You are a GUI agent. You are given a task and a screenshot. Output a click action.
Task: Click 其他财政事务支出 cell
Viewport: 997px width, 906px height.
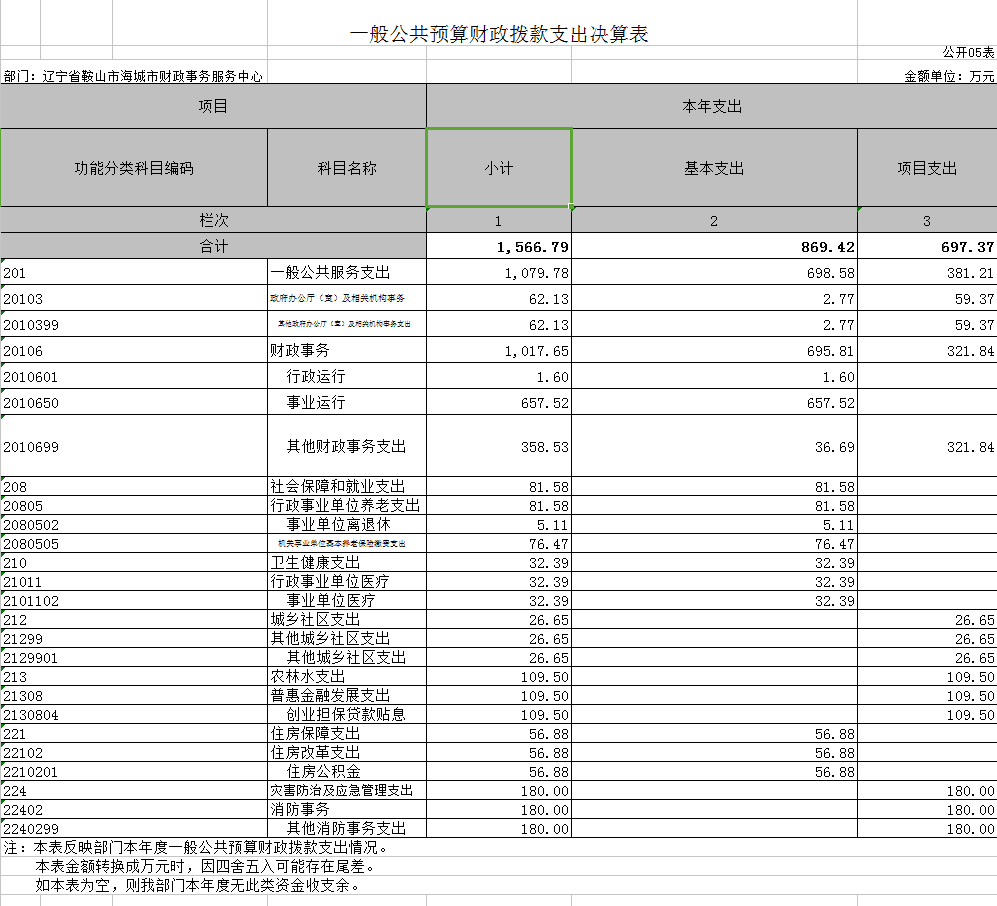click(347, 446)
